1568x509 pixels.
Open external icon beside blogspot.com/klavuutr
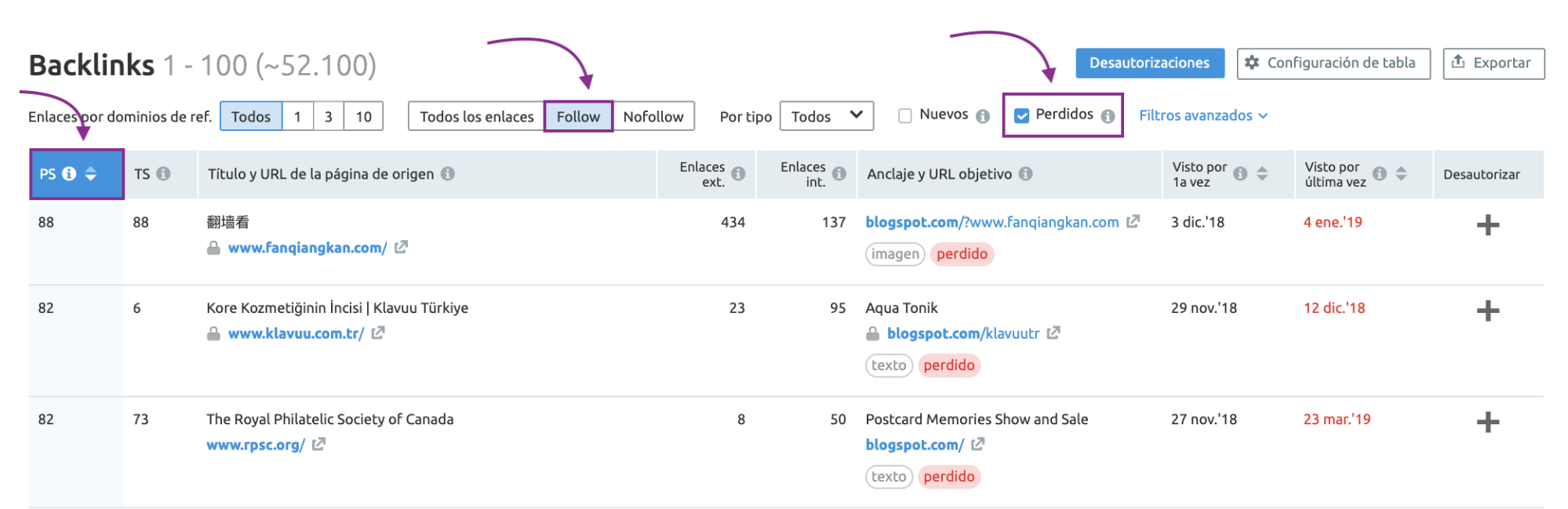click(1053, 333)
